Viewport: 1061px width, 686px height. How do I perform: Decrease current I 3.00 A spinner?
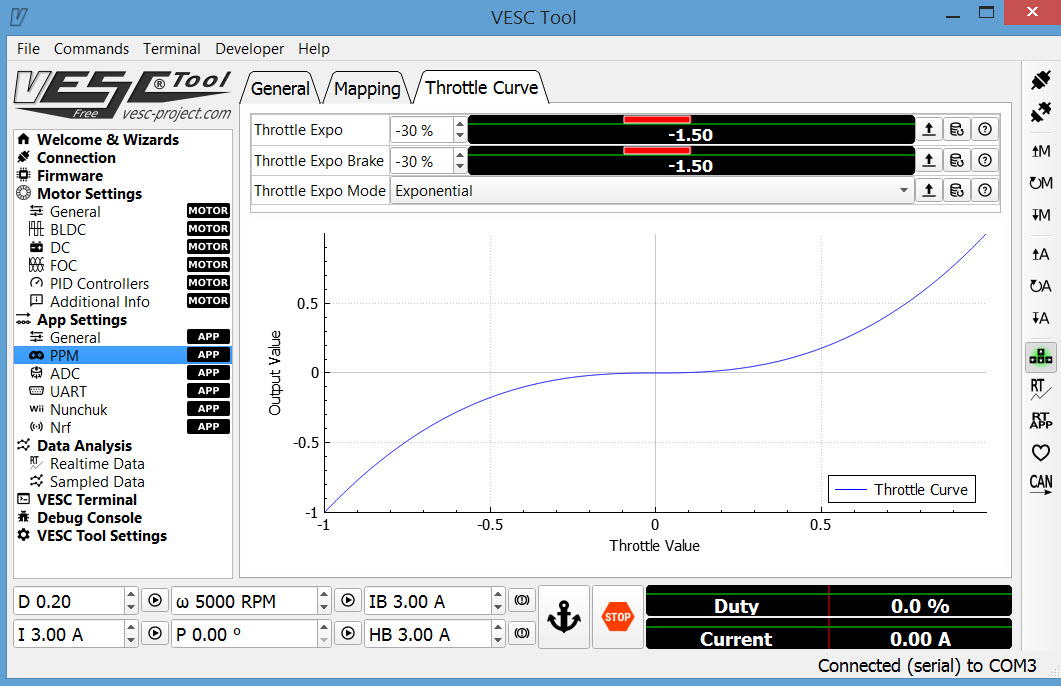click(x=131, y=640)
